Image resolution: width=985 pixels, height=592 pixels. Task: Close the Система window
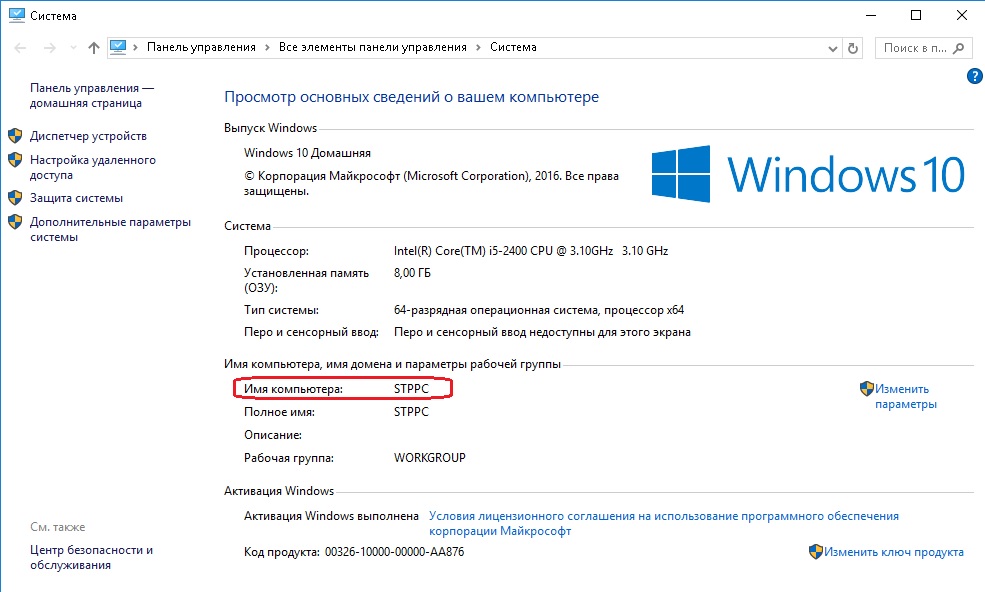tap(962, 15)
